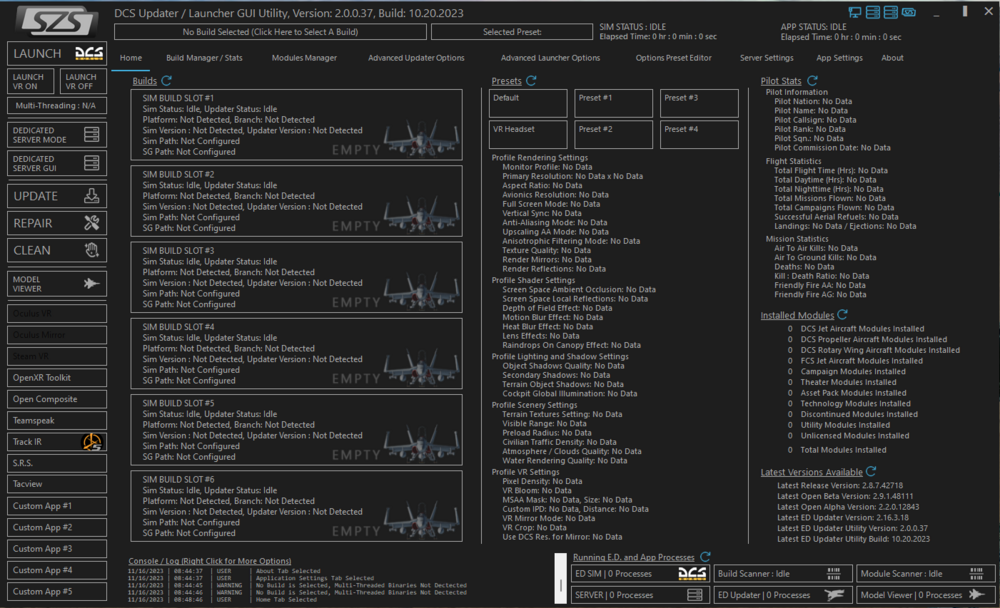
Task: Run UPDATE on the sim
Action: click(57, 196)
